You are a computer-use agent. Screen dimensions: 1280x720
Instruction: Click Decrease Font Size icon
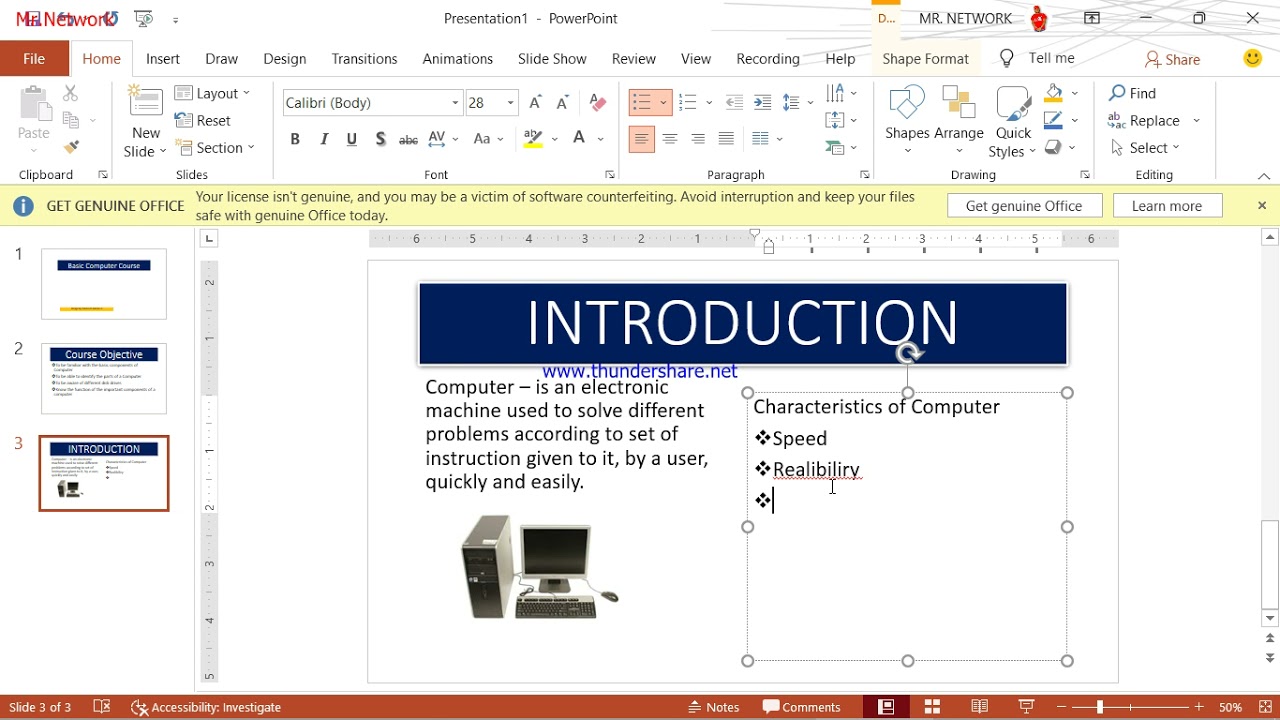[562, 103]
